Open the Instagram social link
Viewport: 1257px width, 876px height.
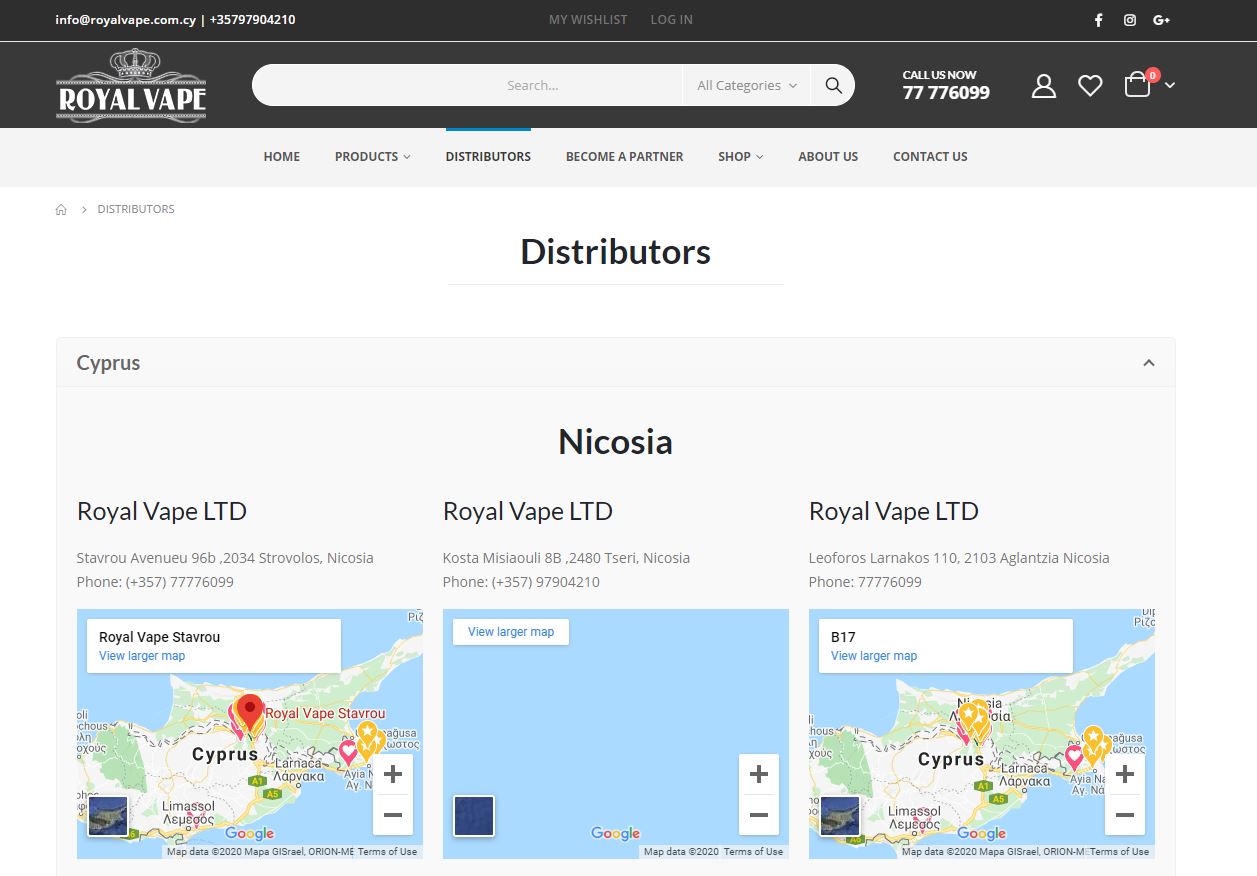pyautogui.click(x=1129, y=20)
